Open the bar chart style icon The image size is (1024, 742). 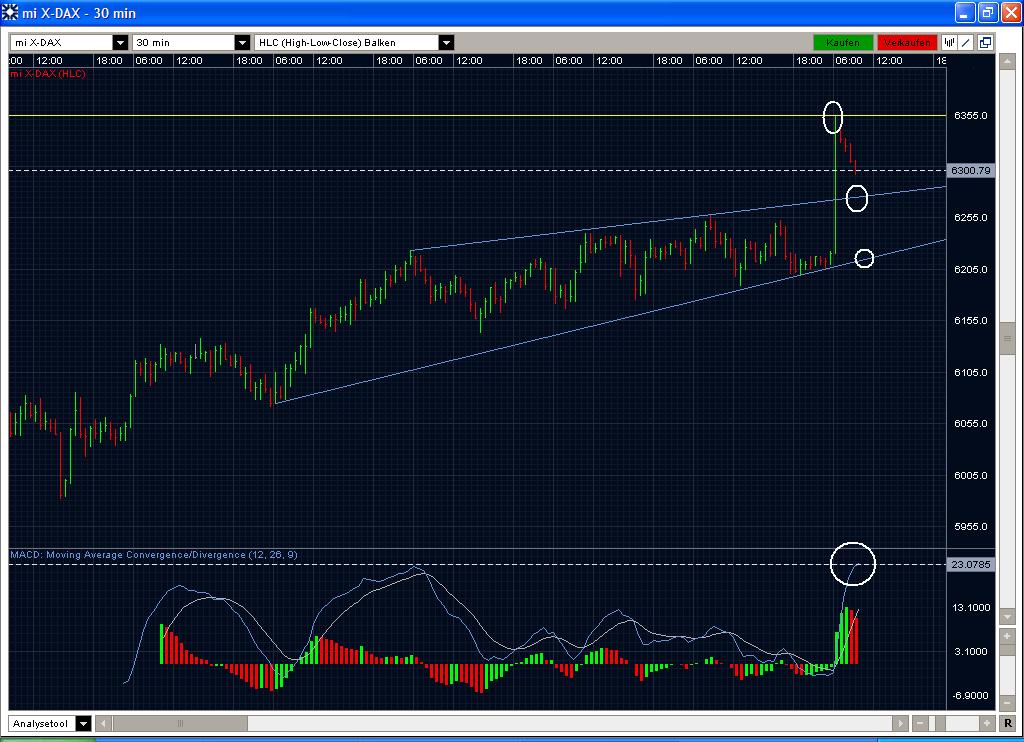pos(949,42)
